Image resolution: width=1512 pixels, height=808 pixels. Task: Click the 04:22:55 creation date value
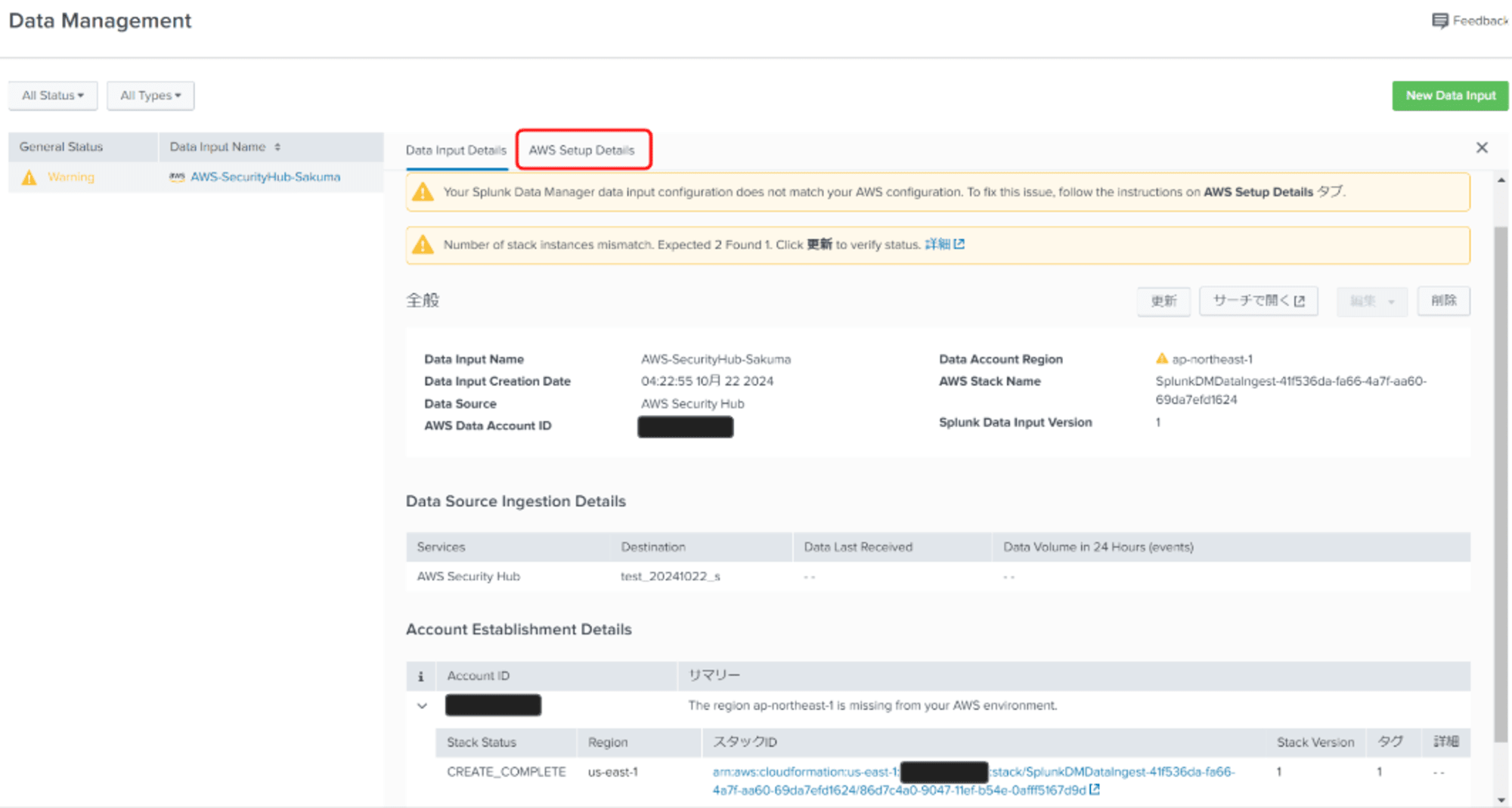click(708, 382)
